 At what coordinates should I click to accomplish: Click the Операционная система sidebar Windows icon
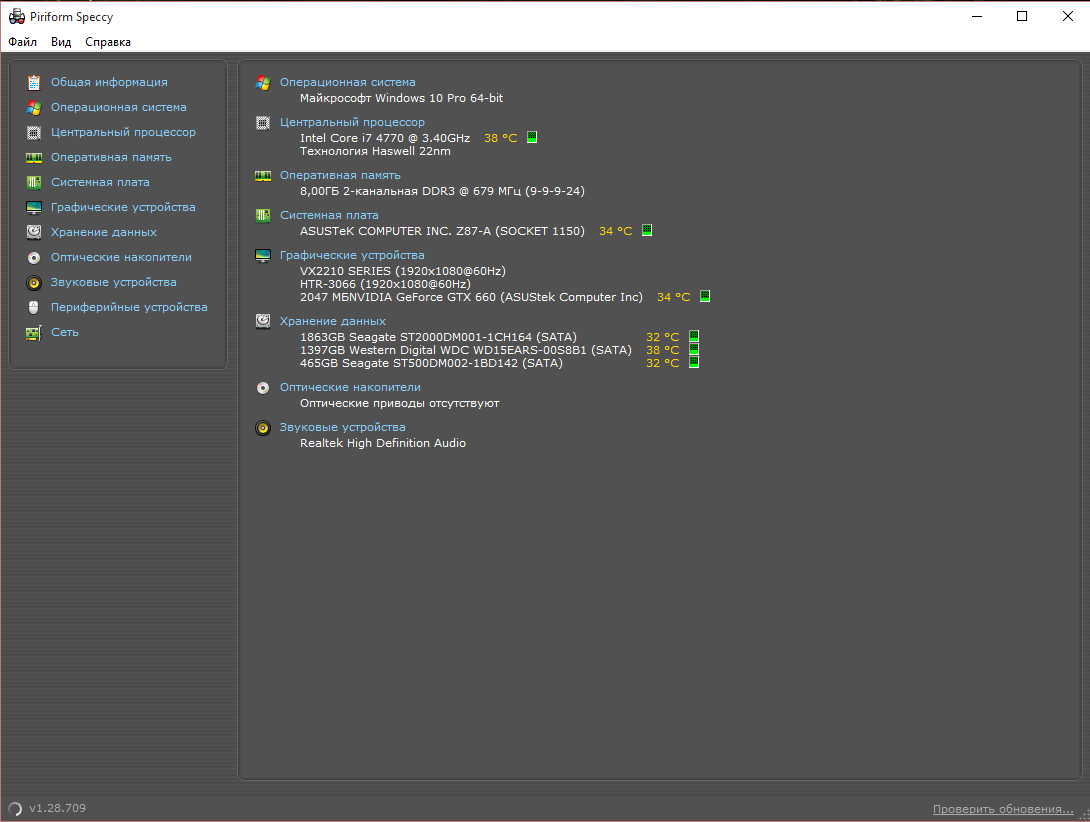point(33,108)
